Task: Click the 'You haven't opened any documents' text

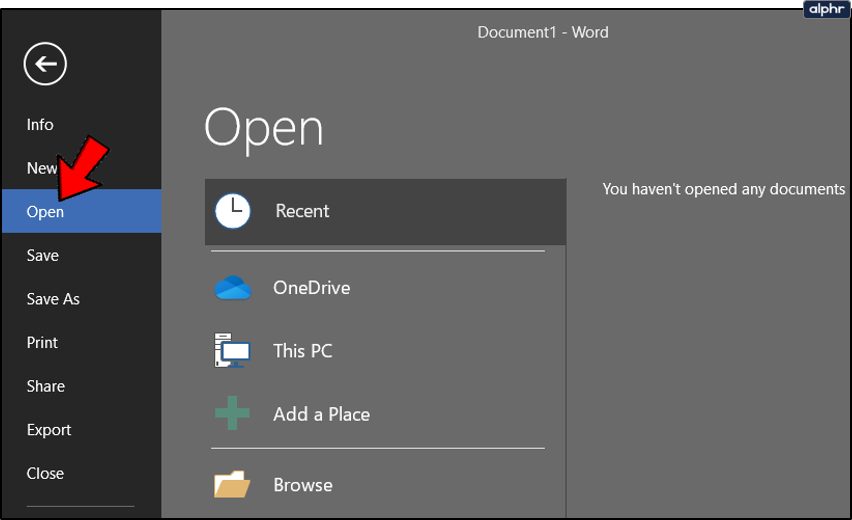Action: [x=724, y=189]
